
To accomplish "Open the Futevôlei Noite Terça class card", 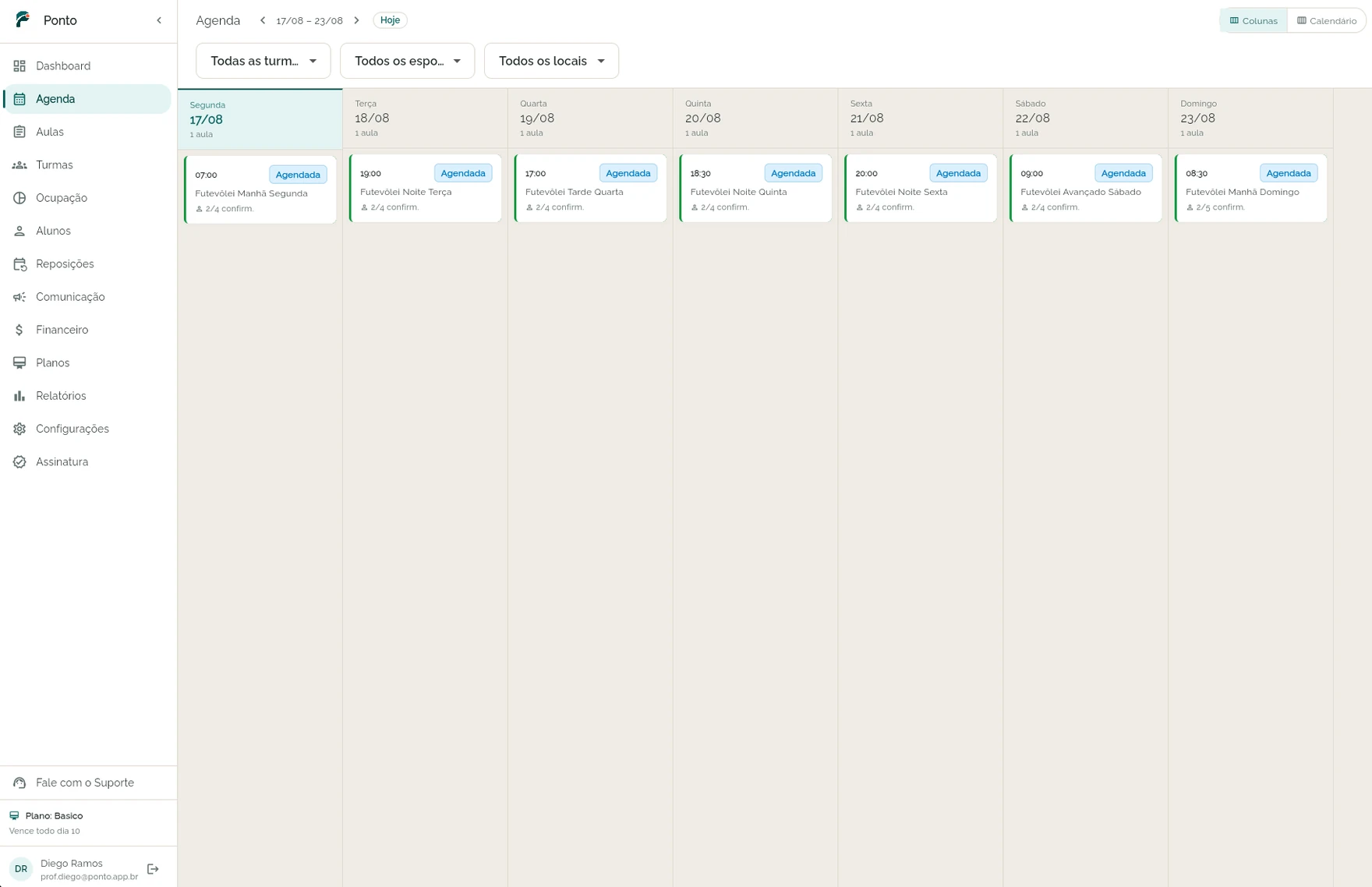I will pos(426,189).
